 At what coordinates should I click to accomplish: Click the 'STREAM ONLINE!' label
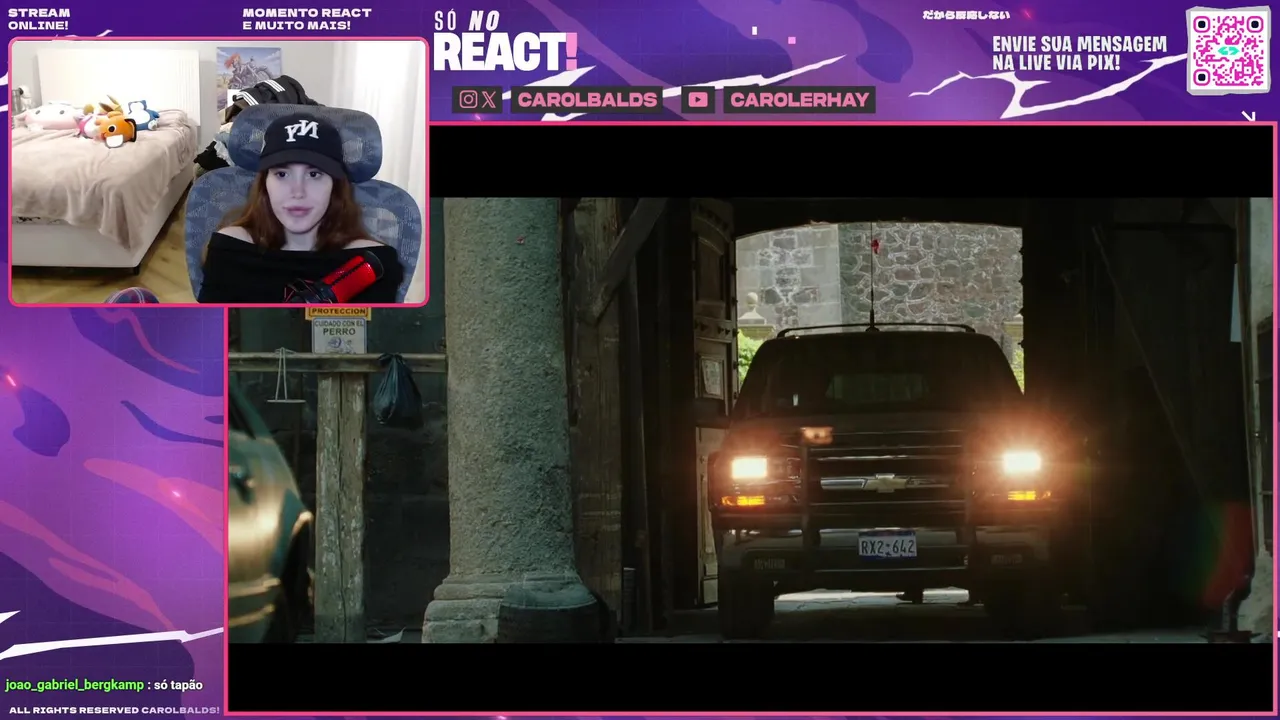coord(39,19)
